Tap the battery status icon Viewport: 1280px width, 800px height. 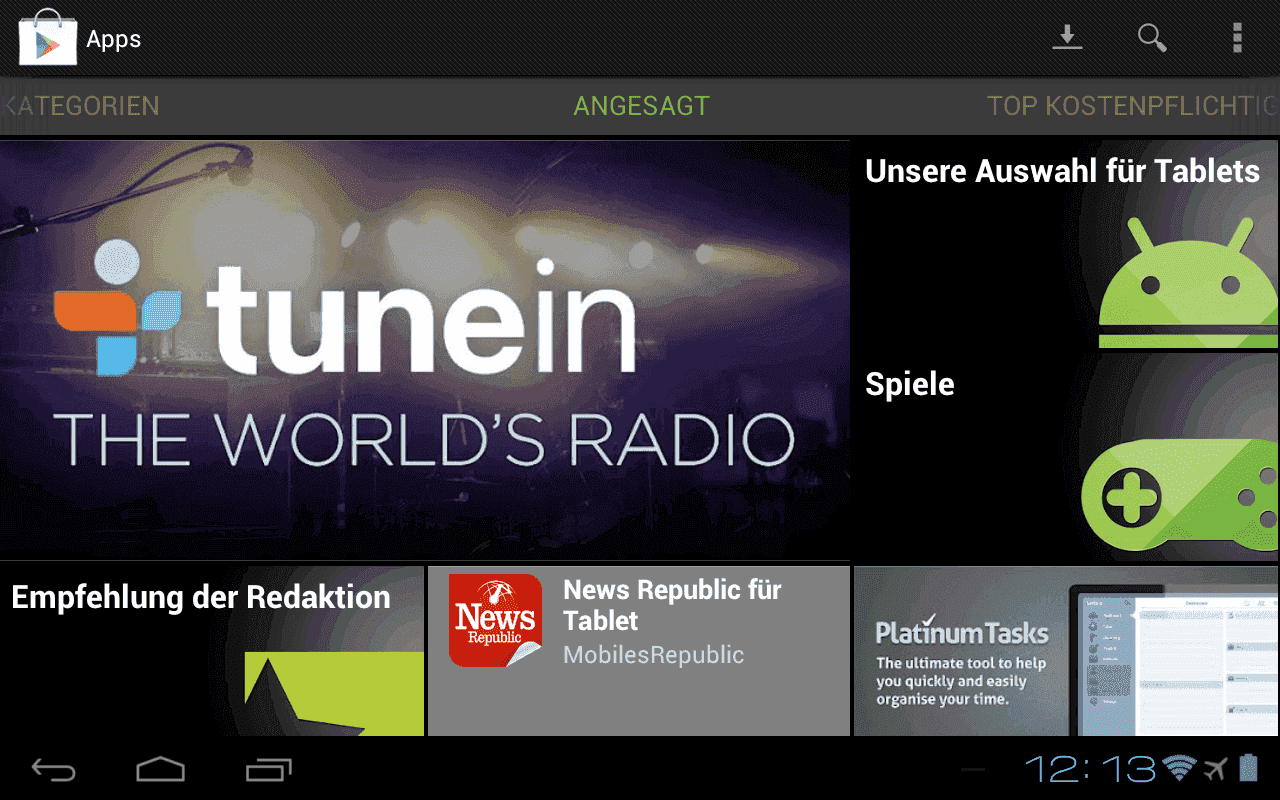pos(1248,768)
